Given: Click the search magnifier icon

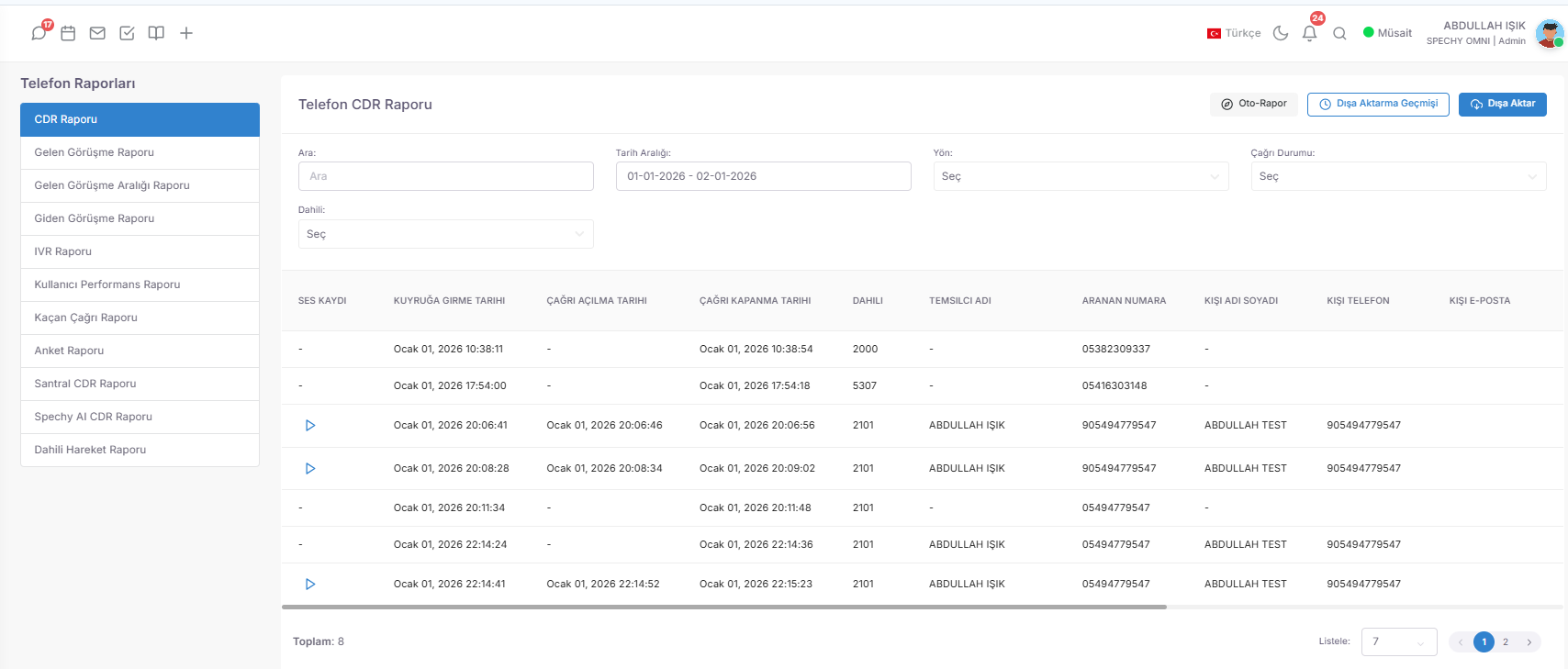Looking at the screenshot, I should pyautogui.click(x=1339, y=33).
